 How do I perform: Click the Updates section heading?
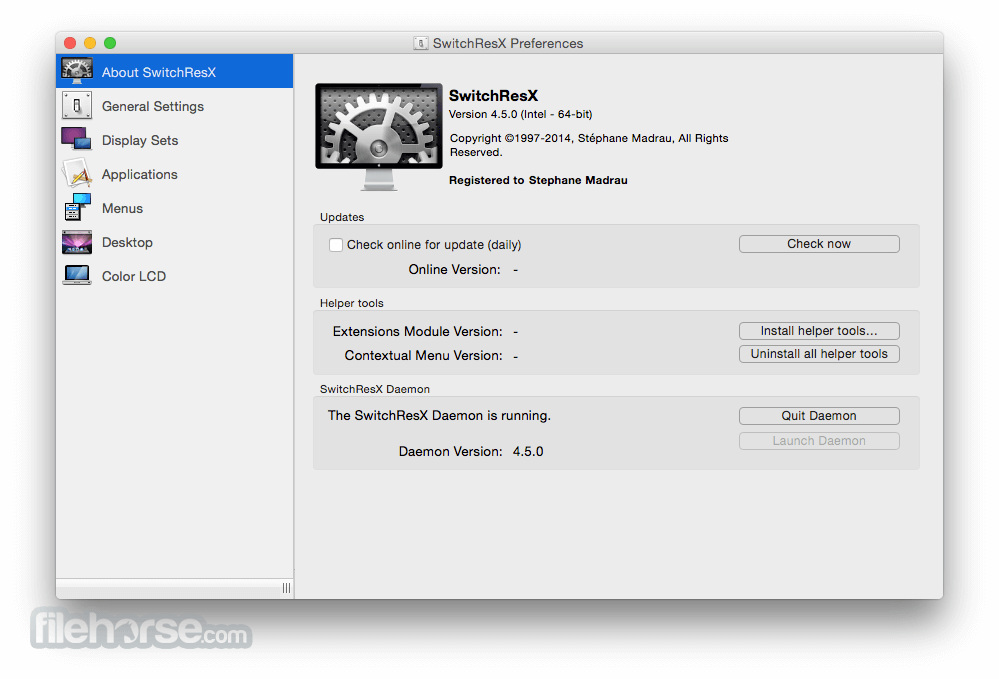(342, 217)
